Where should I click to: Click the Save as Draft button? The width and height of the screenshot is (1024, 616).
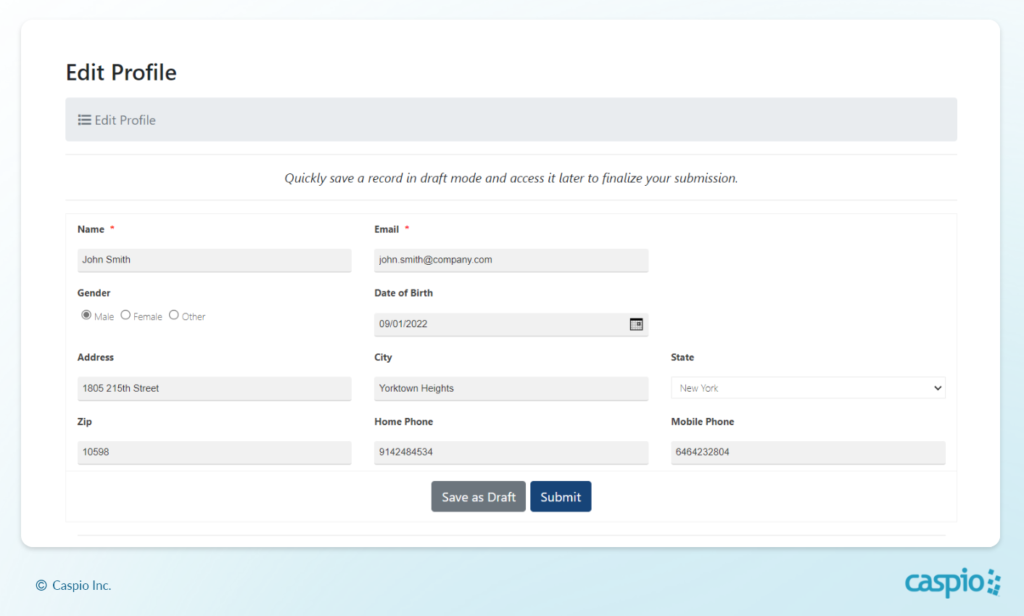(478, 496)
